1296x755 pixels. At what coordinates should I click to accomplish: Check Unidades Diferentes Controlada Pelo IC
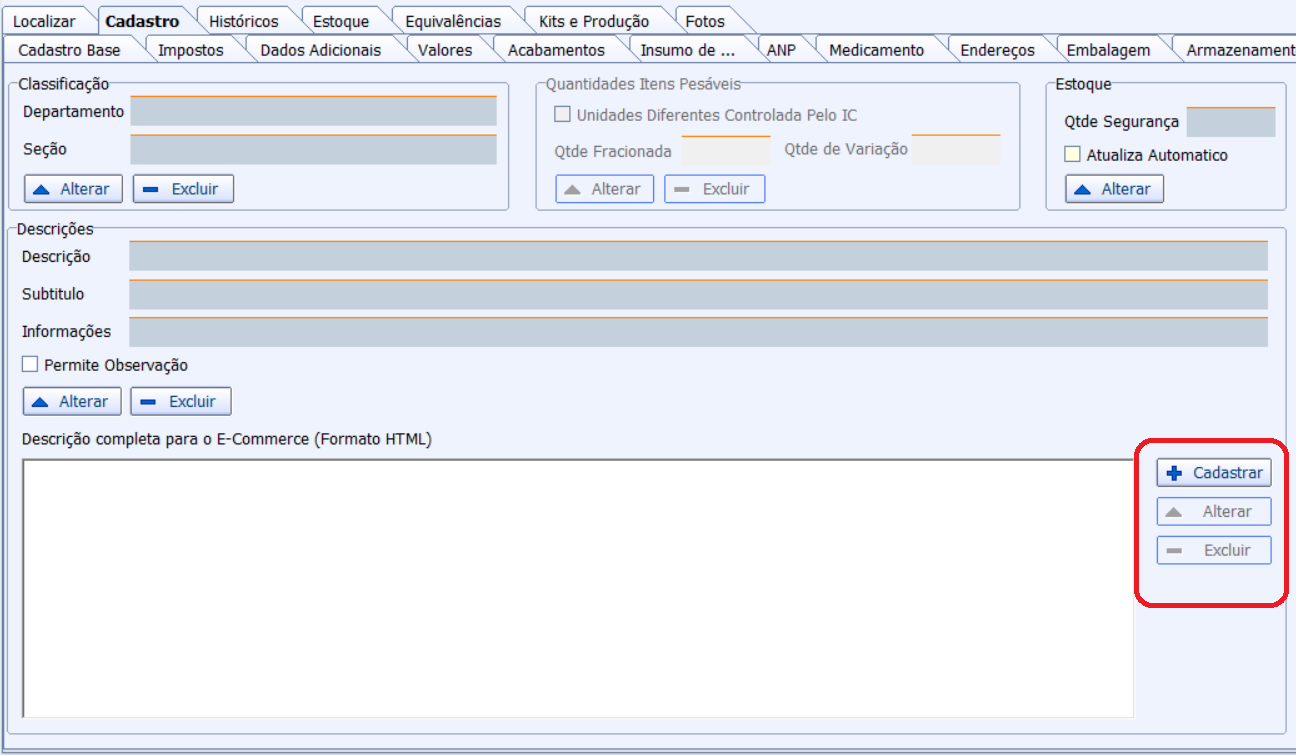[x=563, y=115]
